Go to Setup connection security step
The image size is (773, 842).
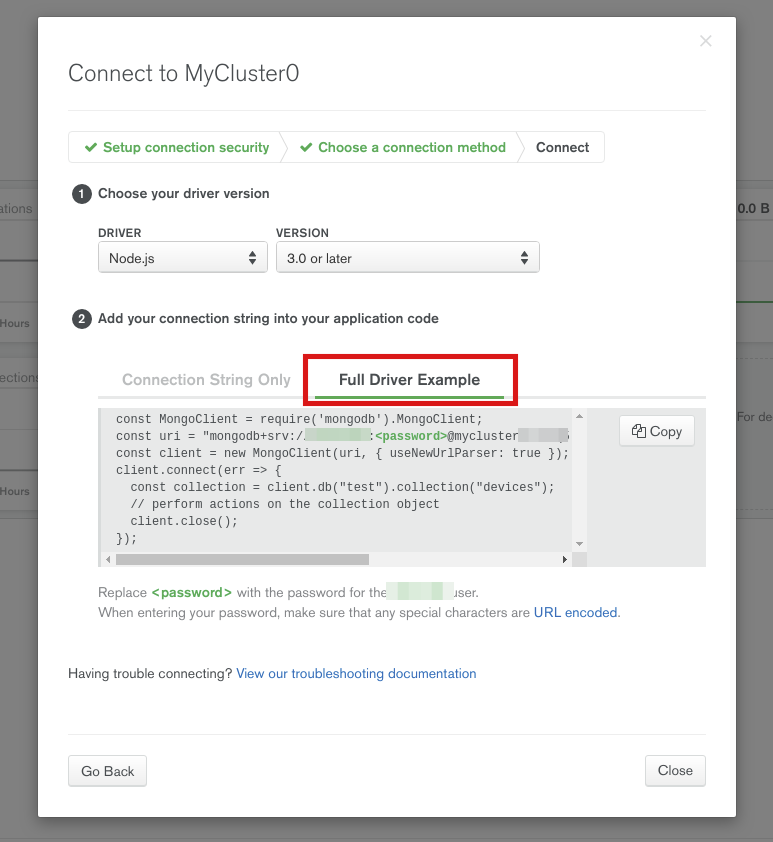coord(177,147)
